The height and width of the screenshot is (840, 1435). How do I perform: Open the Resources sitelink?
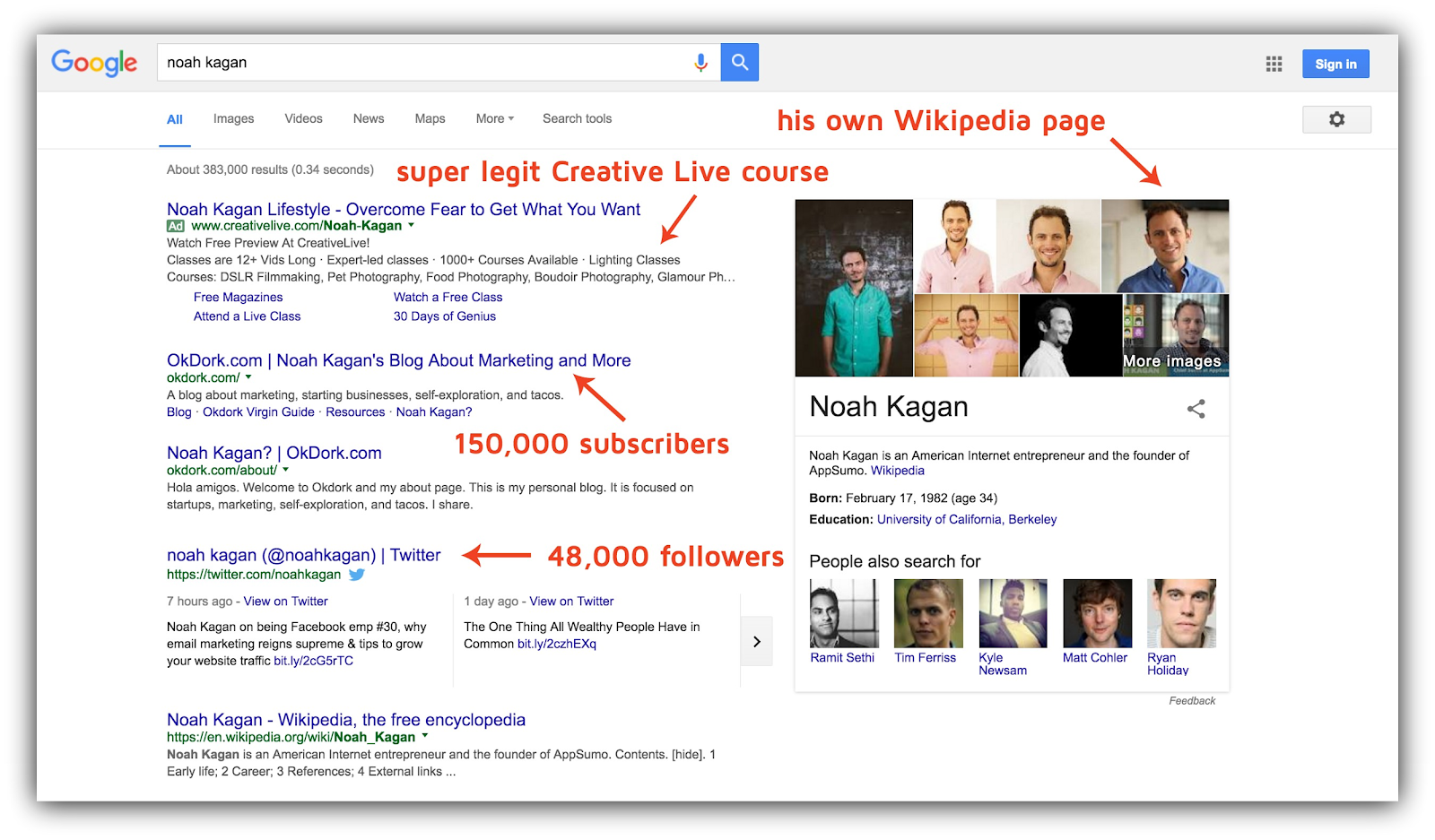(x=355, y=411)
